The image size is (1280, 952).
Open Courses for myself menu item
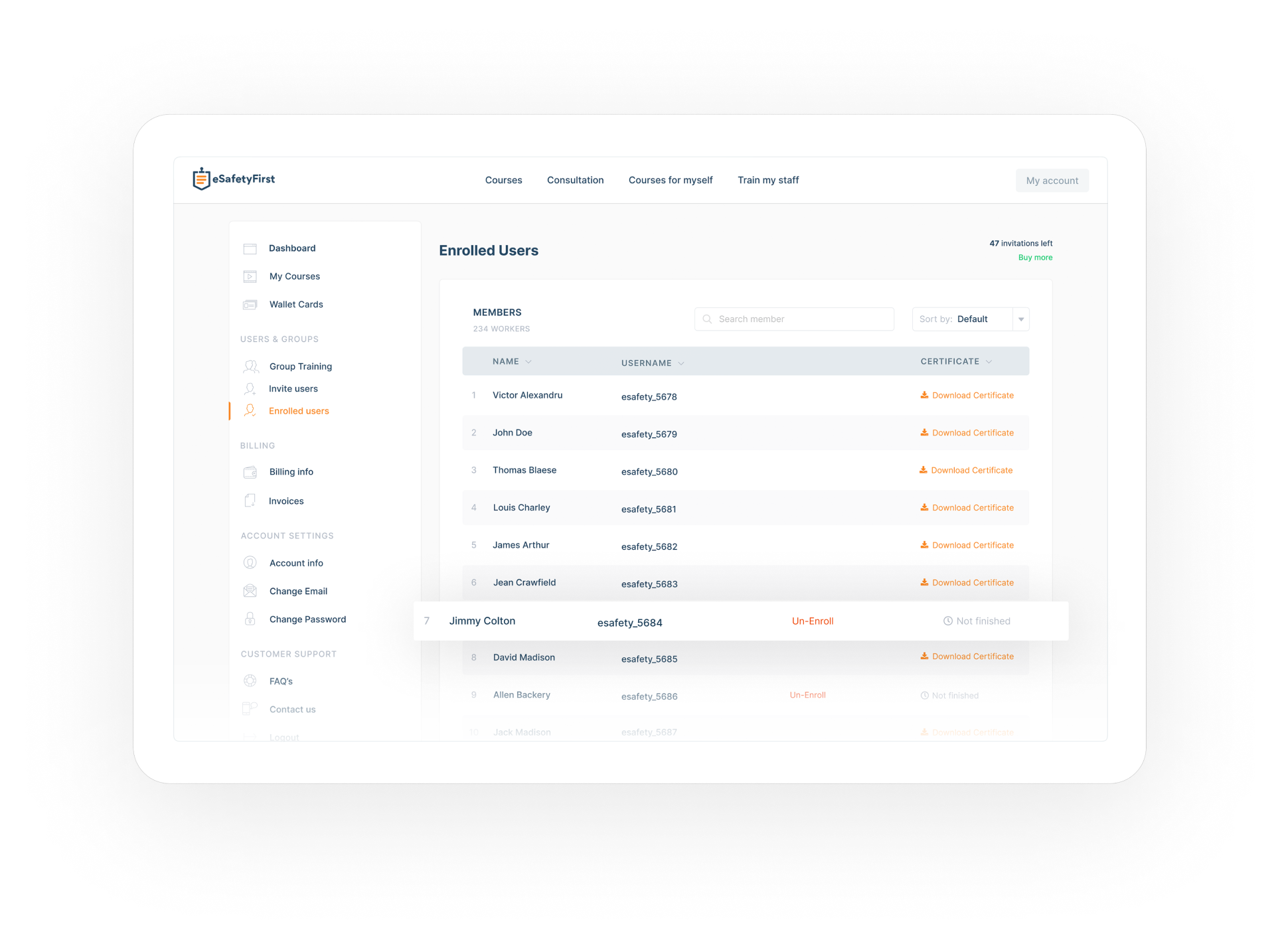[671, 181]
